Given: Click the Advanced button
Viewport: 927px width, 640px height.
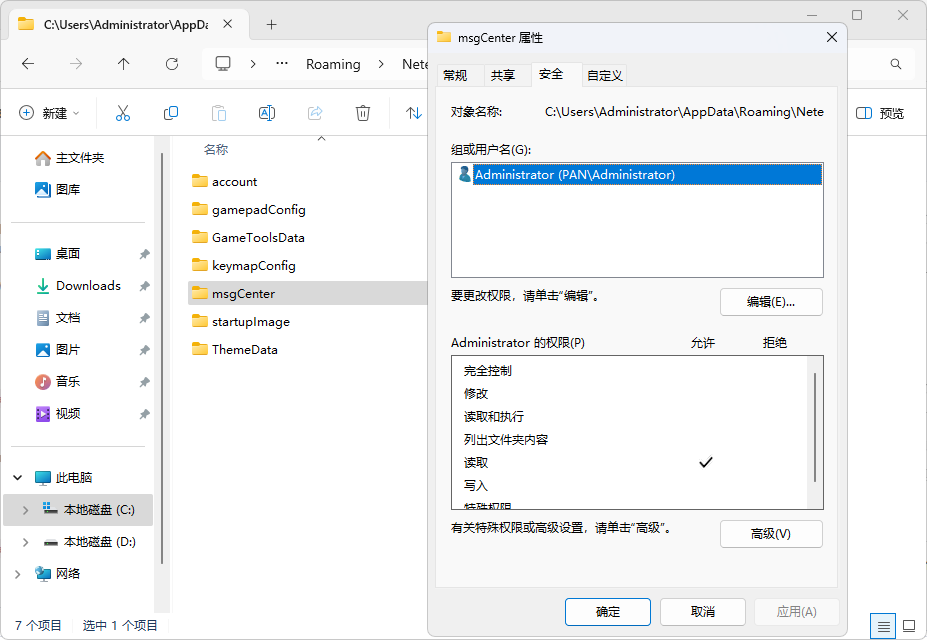Looking at the screenshot, I should pyautogui.click(x=770, y=534).
